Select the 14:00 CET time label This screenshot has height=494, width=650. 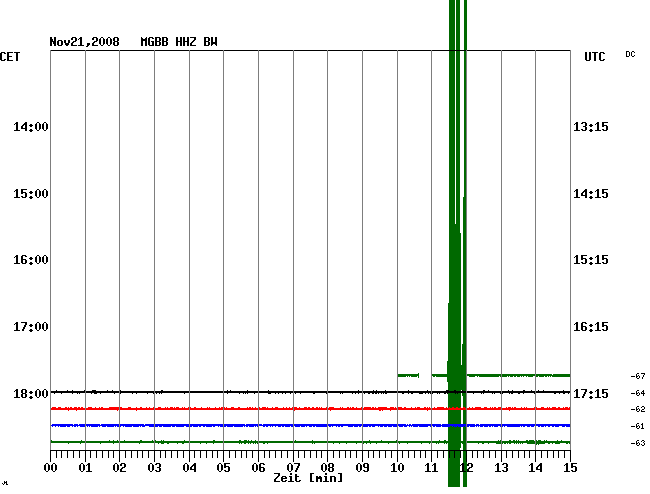(31, 127)
